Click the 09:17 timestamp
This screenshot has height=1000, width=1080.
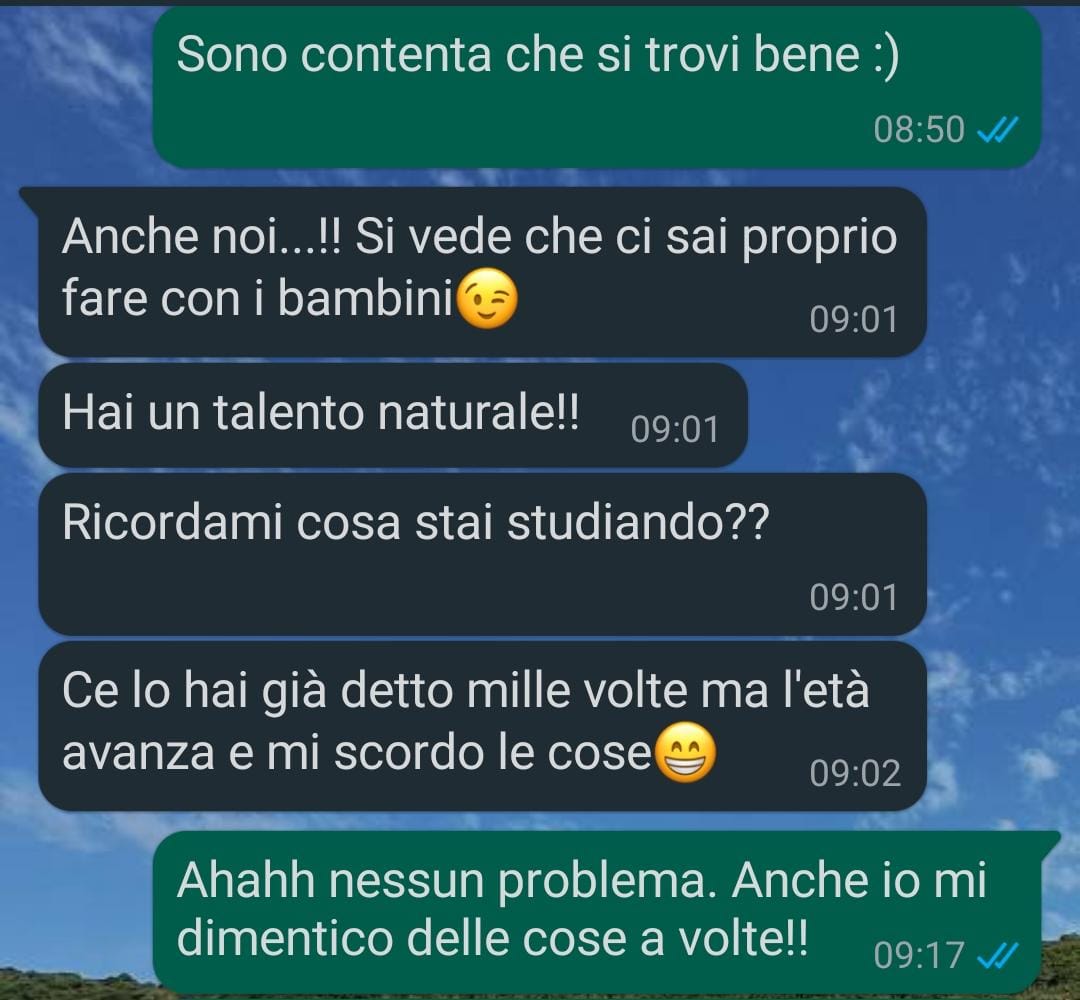[x=919, y=955]
